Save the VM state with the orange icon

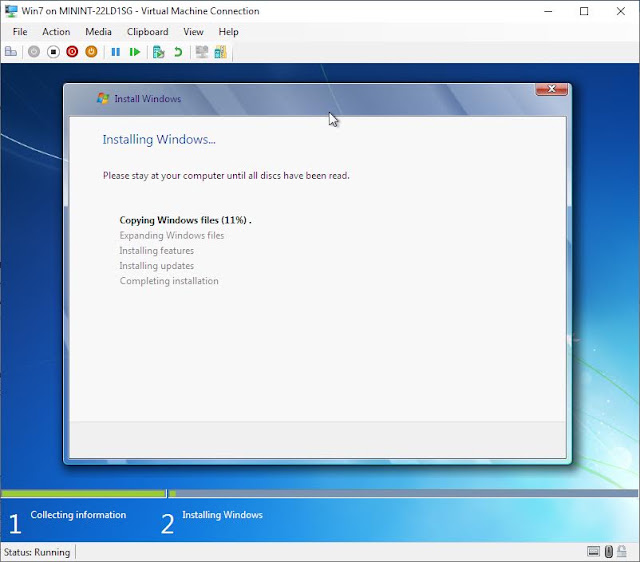pyautogui.click(x=91, y=52)
